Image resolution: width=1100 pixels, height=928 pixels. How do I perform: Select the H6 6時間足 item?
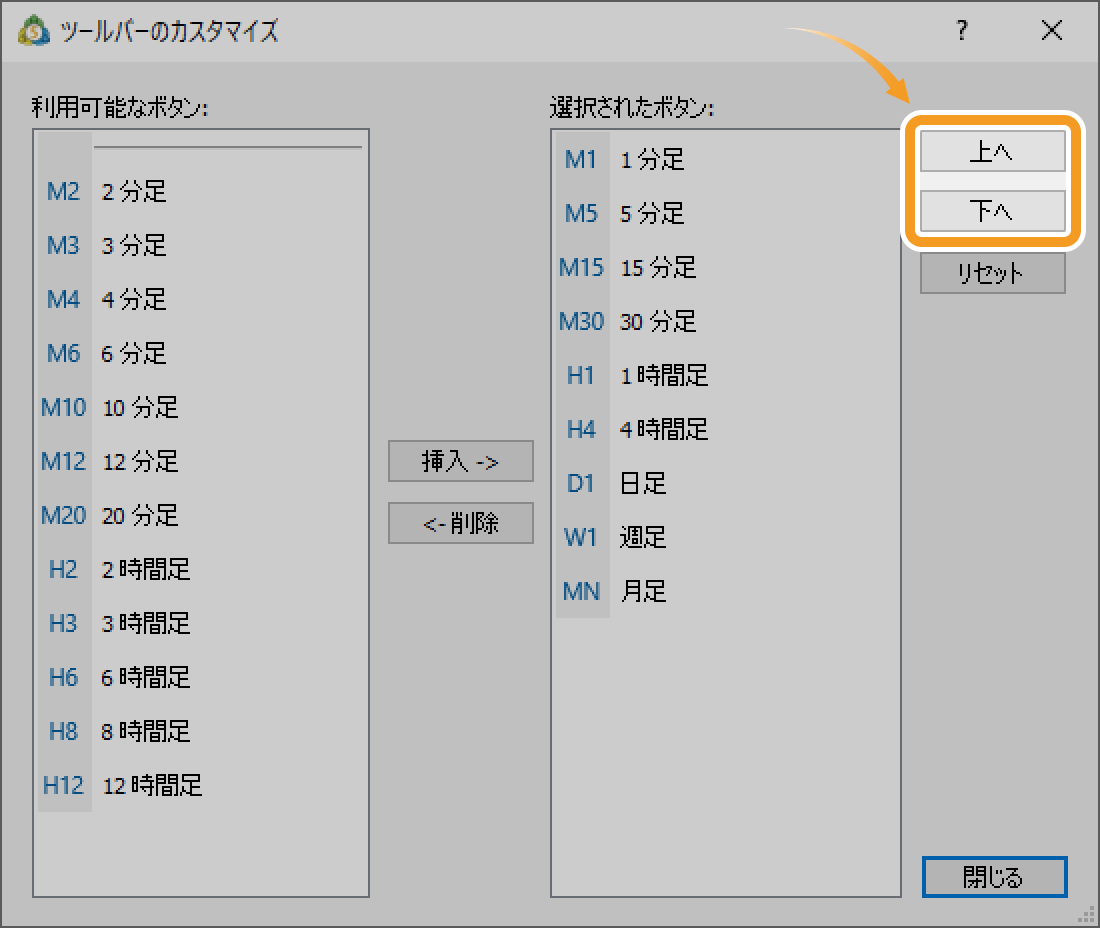pos(201,678)
